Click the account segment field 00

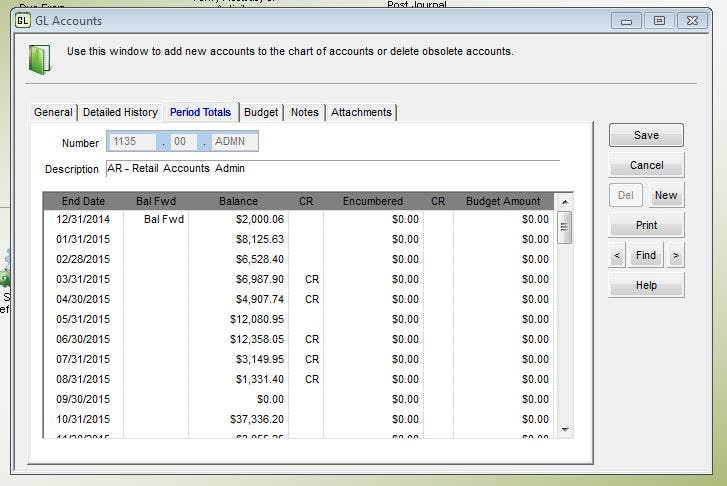point(184,141)
